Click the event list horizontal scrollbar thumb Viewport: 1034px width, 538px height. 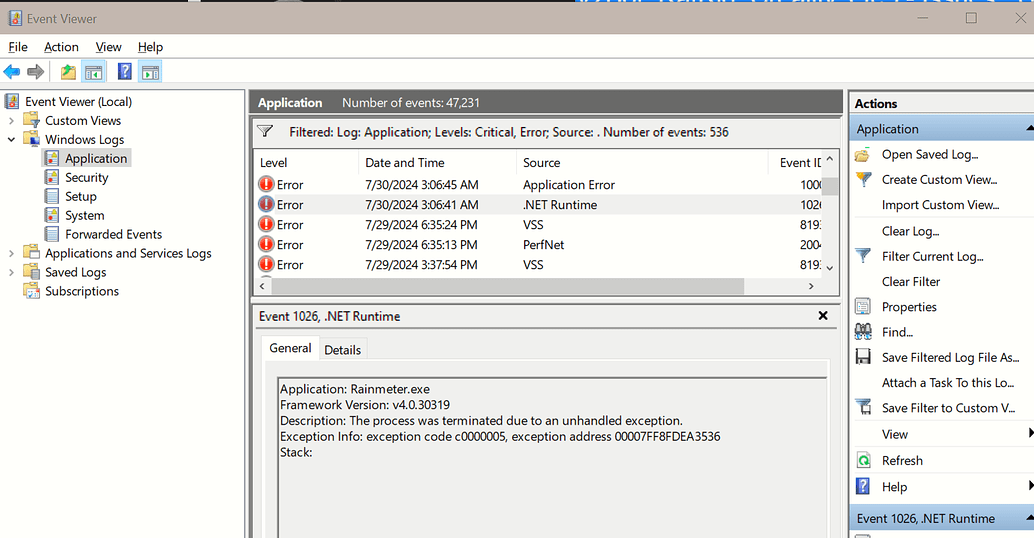point(508,286)
